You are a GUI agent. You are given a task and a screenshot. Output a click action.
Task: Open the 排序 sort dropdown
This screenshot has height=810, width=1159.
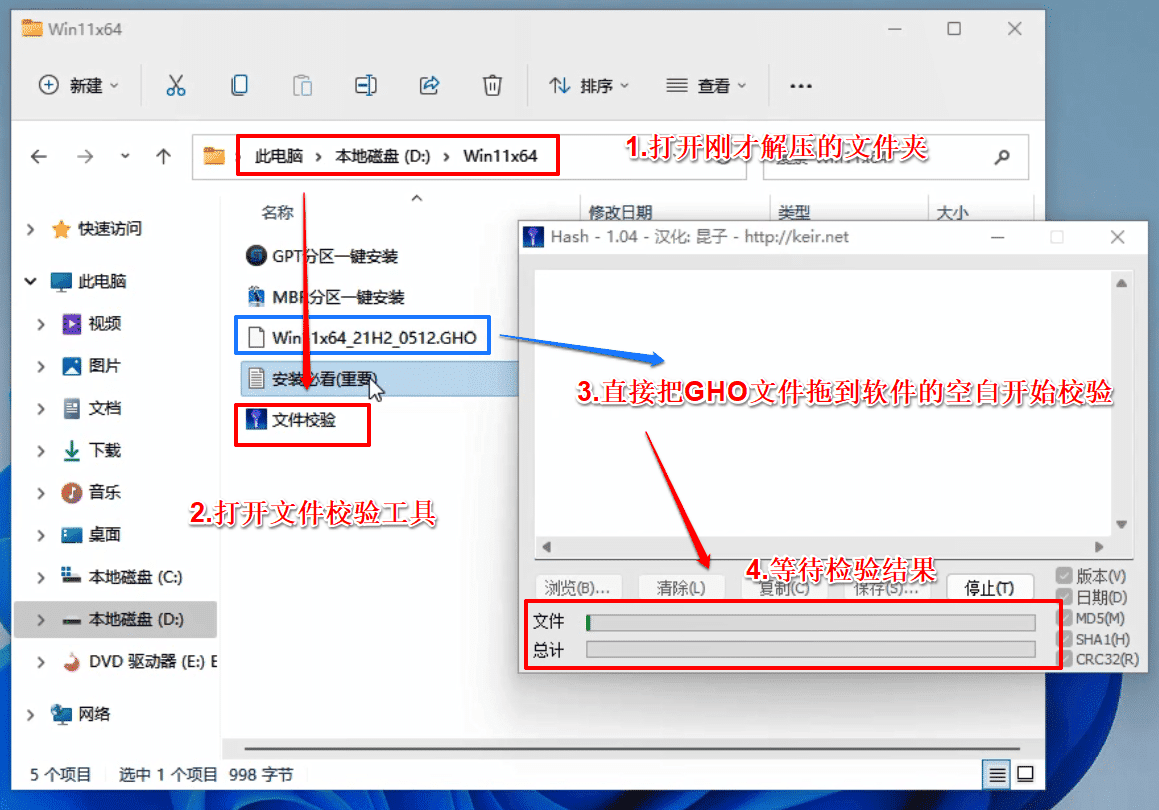(589, 86)
